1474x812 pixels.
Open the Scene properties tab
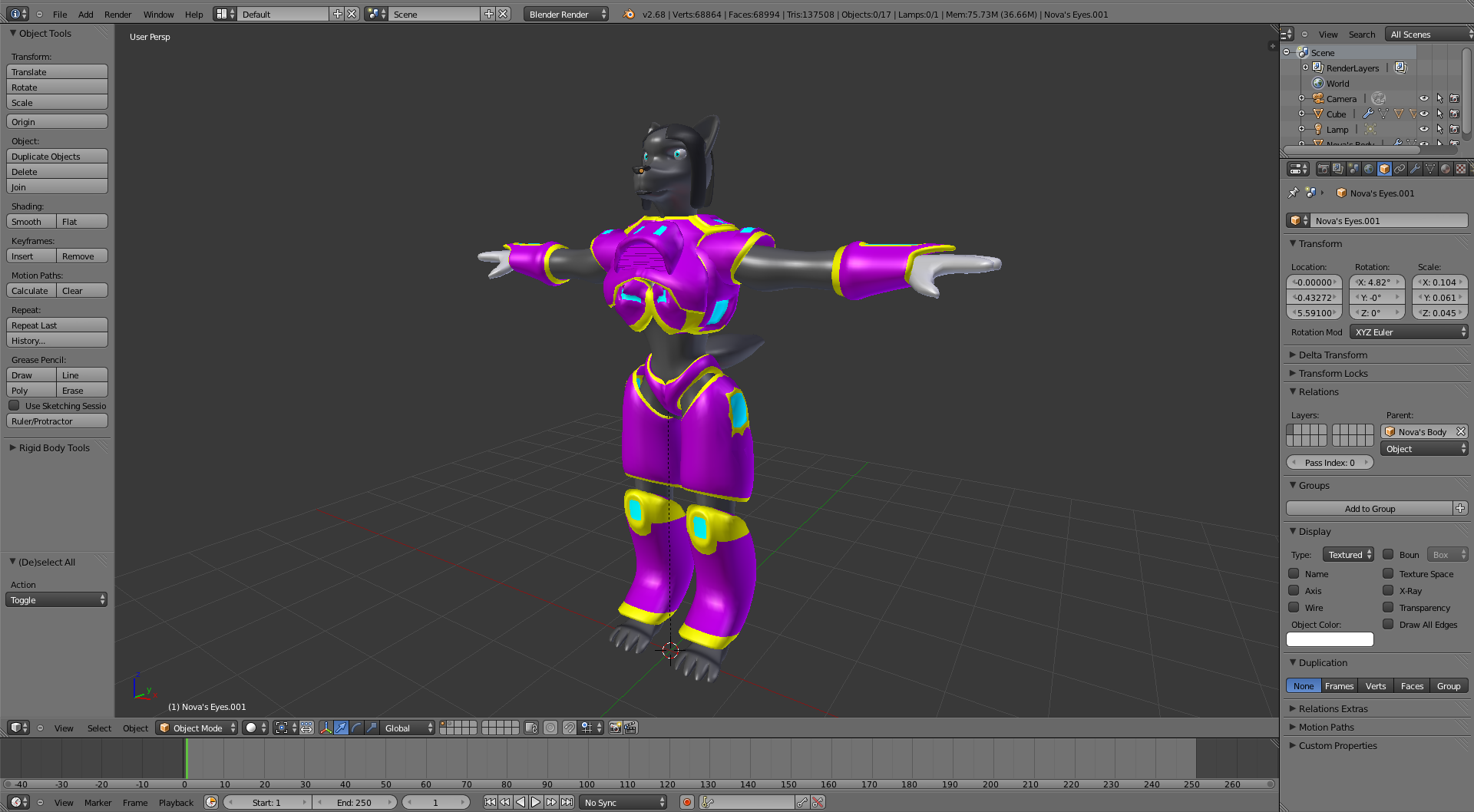pos(1353,169)
